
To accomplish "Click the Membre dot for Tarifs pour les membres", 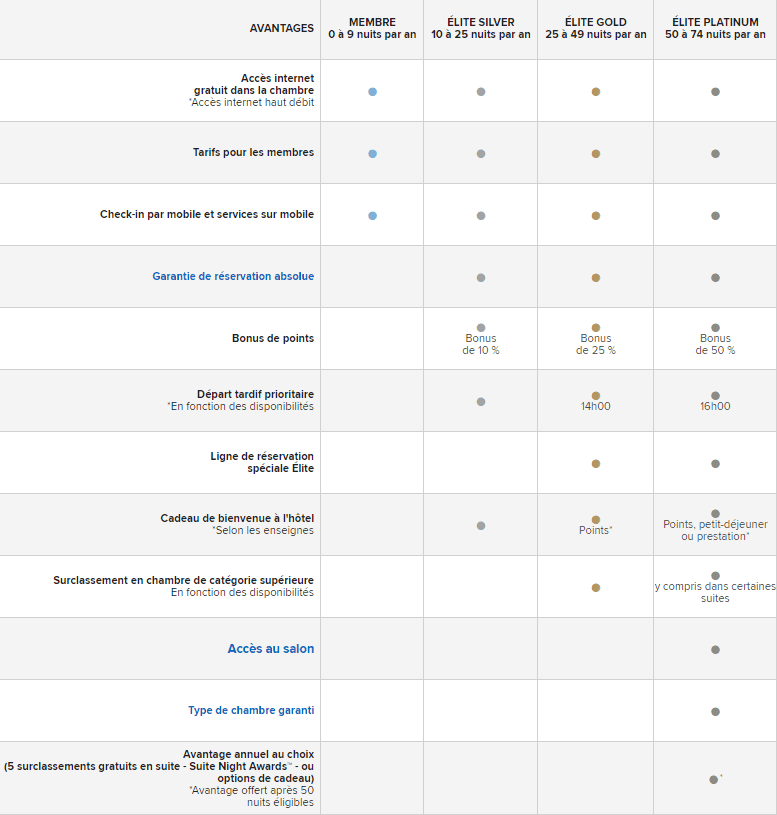I will [x=372, y=154].
